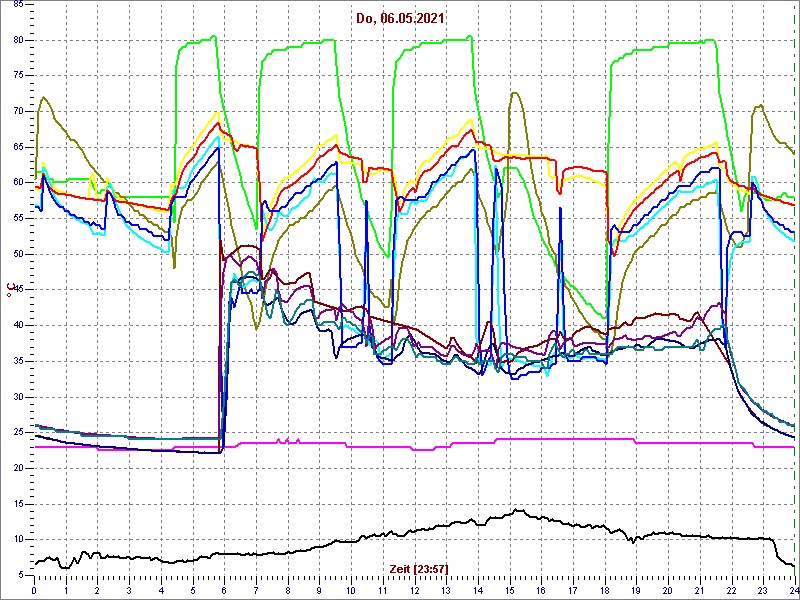Select the '5' on the temperature axis
This screenshot has width=800, height=600.
[x=20, y=576]
